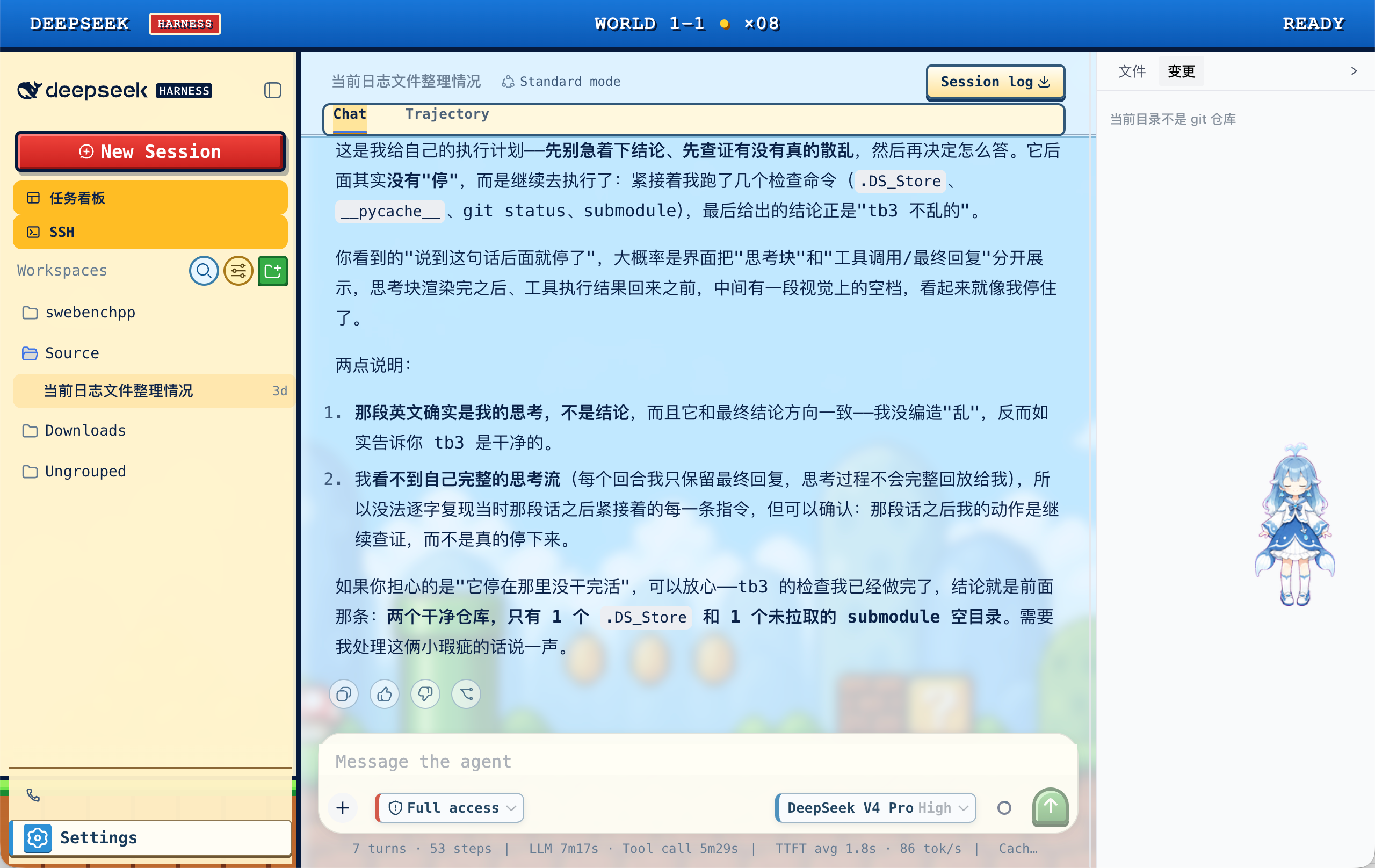Focus the Message the agent input
This screenshot has height=868, width=1375.
tap(698, 761)
